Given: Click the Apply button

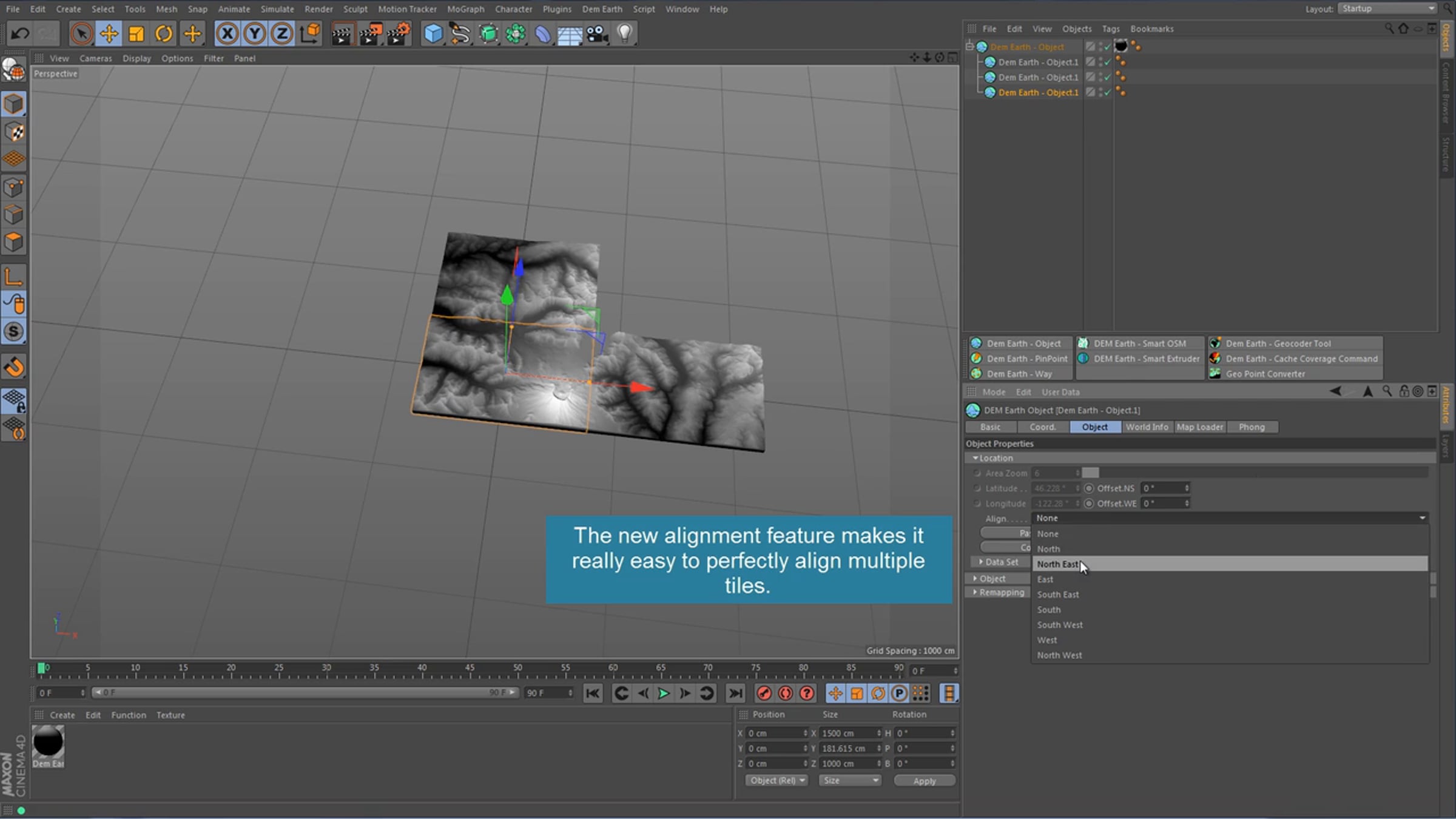Looking at the screenshot, I should (x=924, y=781).
